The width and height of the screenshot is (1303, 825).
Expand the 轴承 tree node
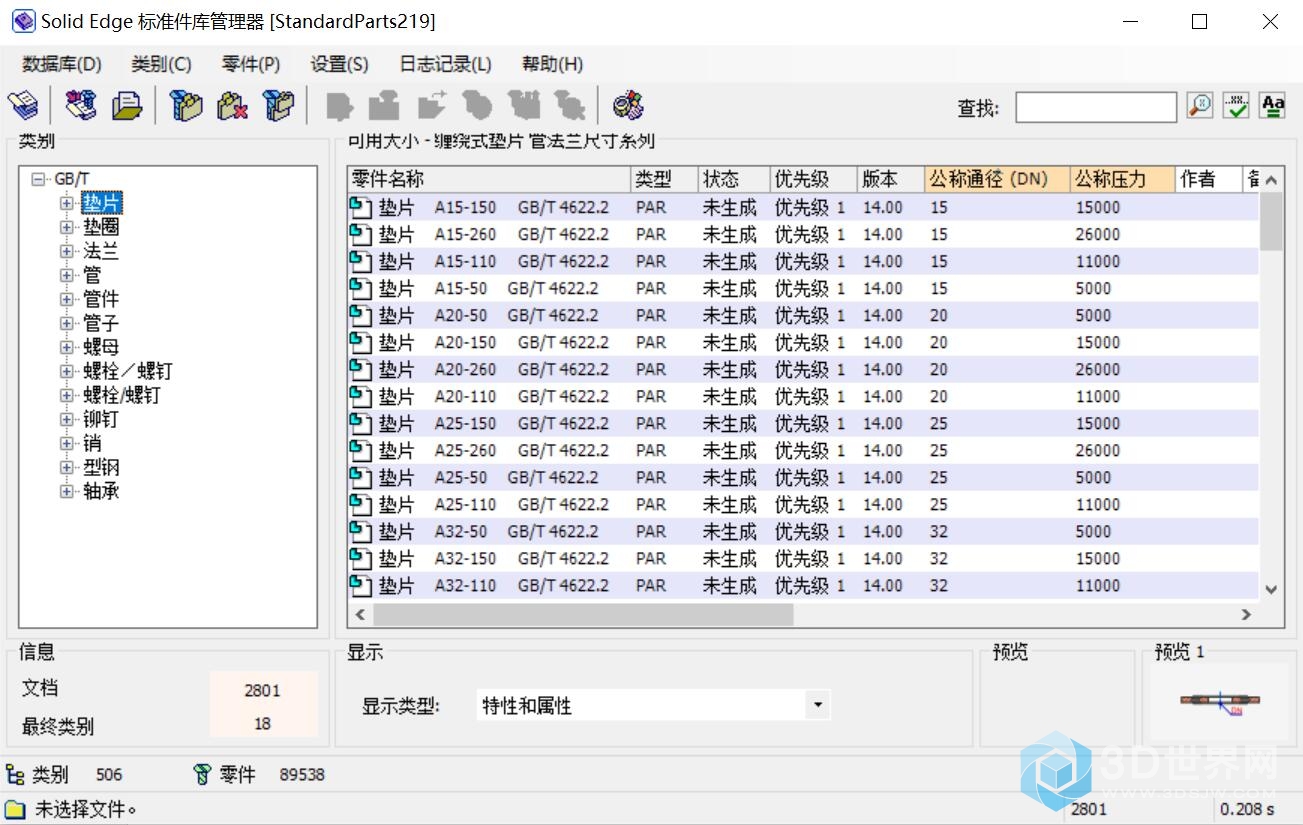point(67,491)
